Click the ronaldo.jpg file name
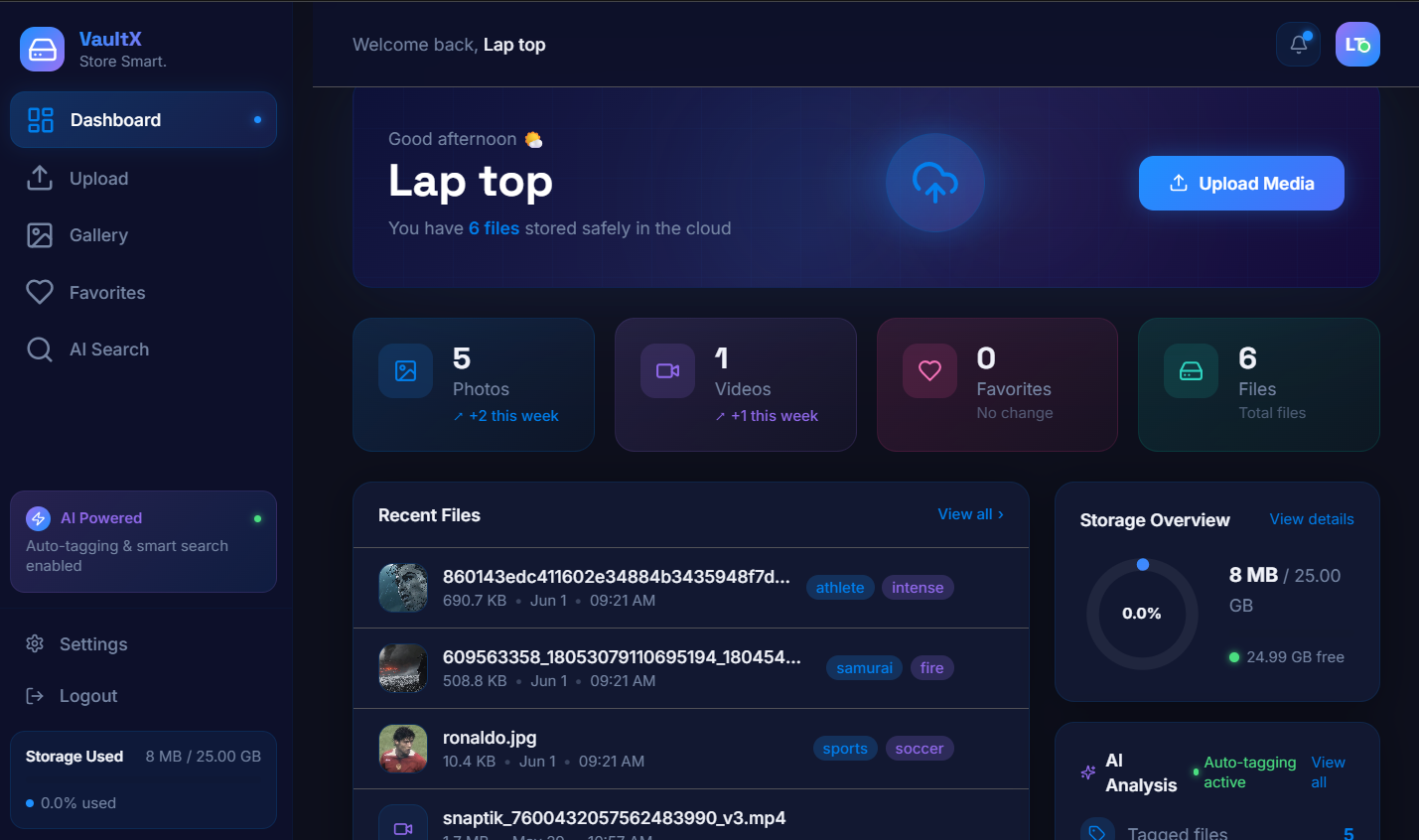Viewport: 1419px width, 840px height. click(490, 738)
